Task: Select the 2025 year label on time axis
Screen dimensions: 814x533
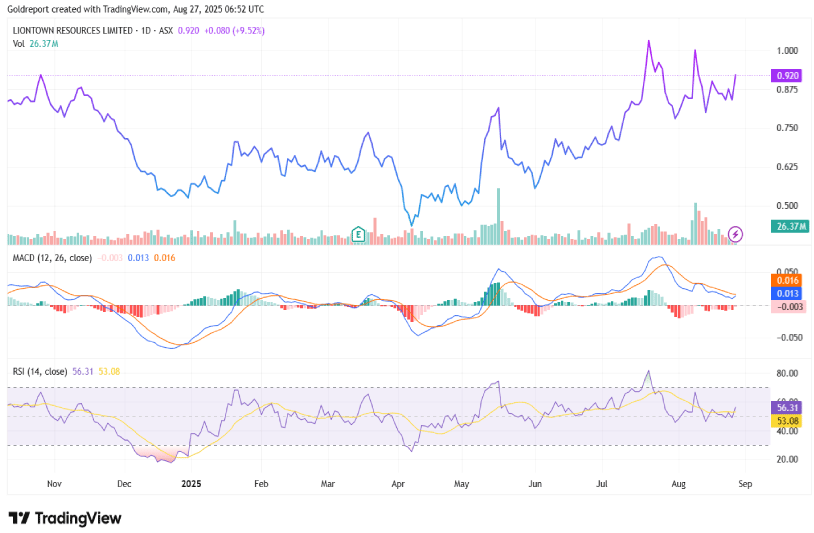Action: coord(189,482)
